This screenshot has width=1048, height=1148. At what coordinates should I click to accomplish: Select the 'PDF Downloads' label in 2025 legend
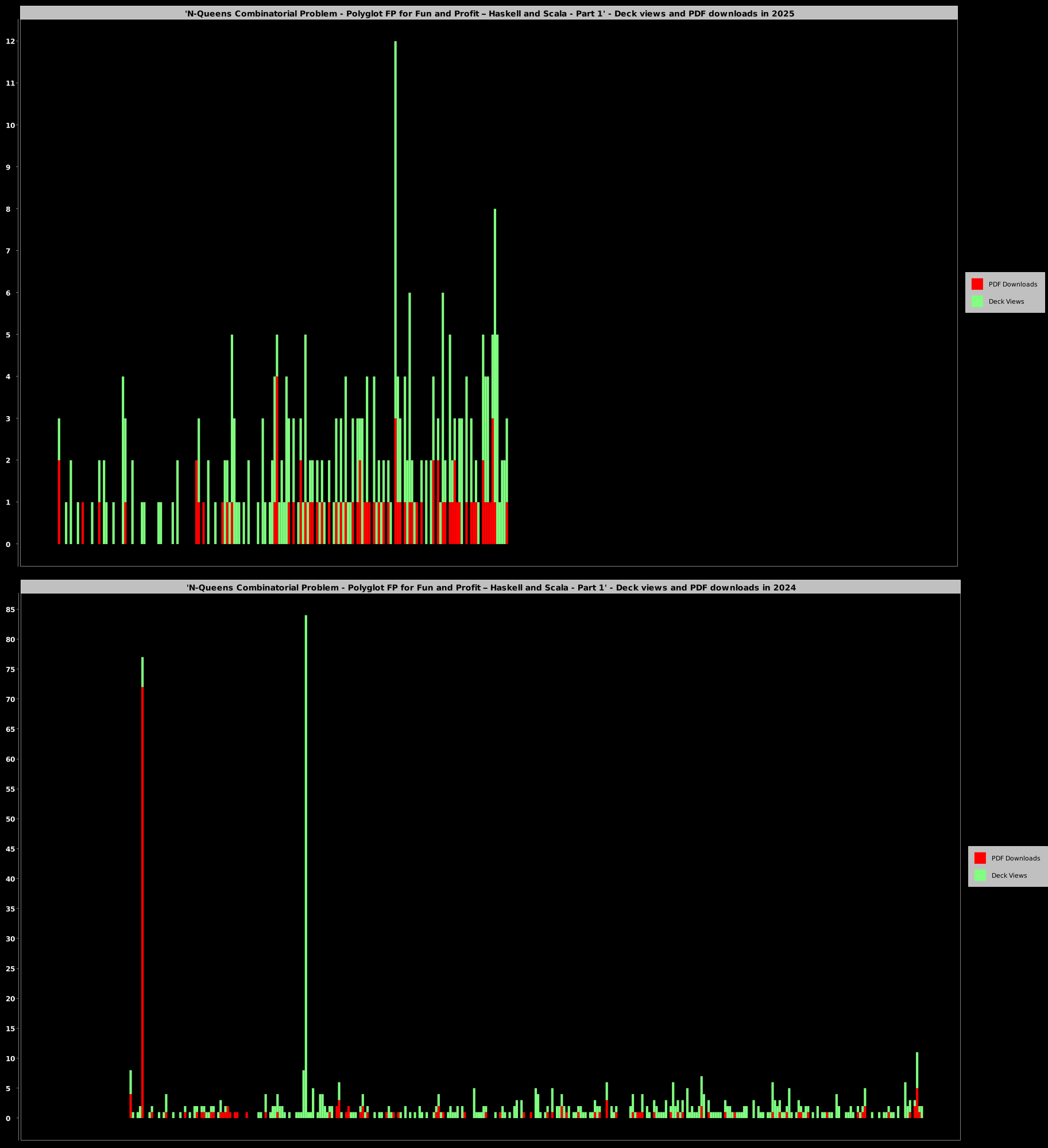(x=1012, y=284)
